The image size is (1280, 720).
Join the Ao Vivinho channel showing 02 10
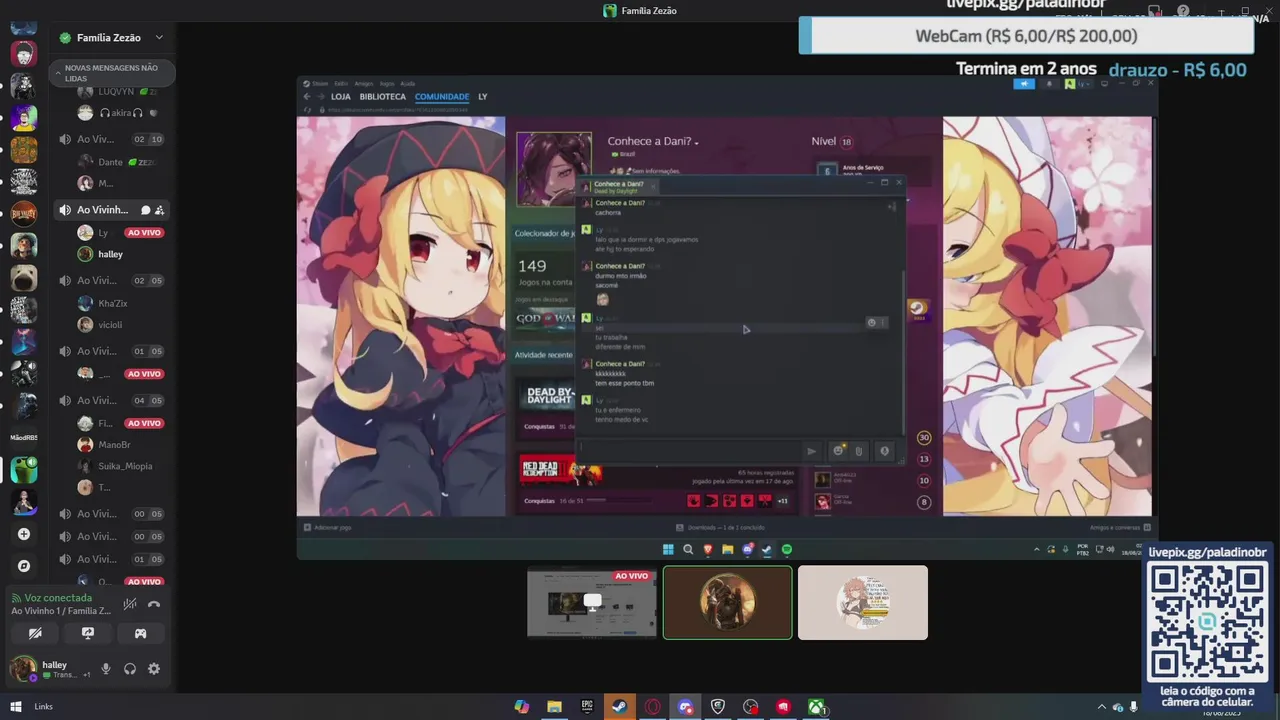[x=111, y=139]
